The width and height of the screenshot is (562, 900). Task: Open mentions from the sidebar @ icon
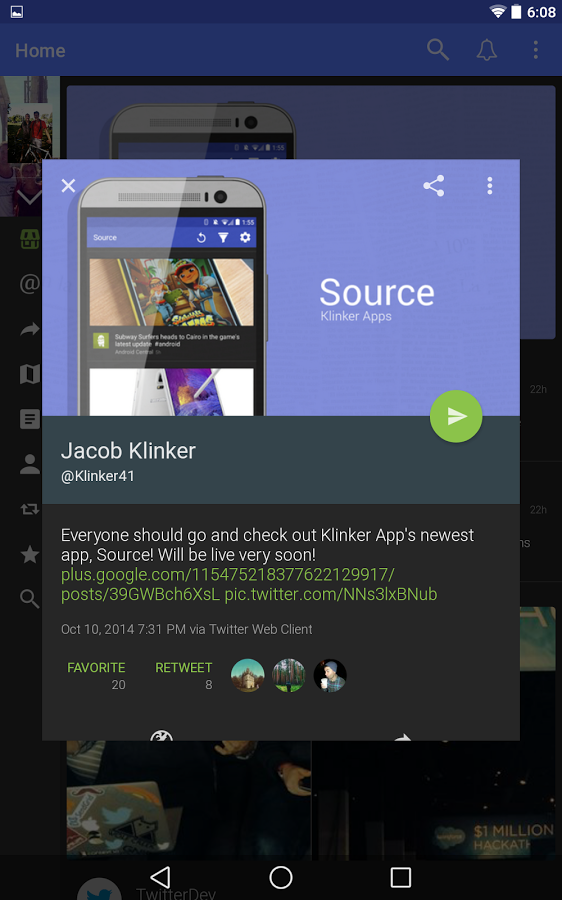click(29, 283)
